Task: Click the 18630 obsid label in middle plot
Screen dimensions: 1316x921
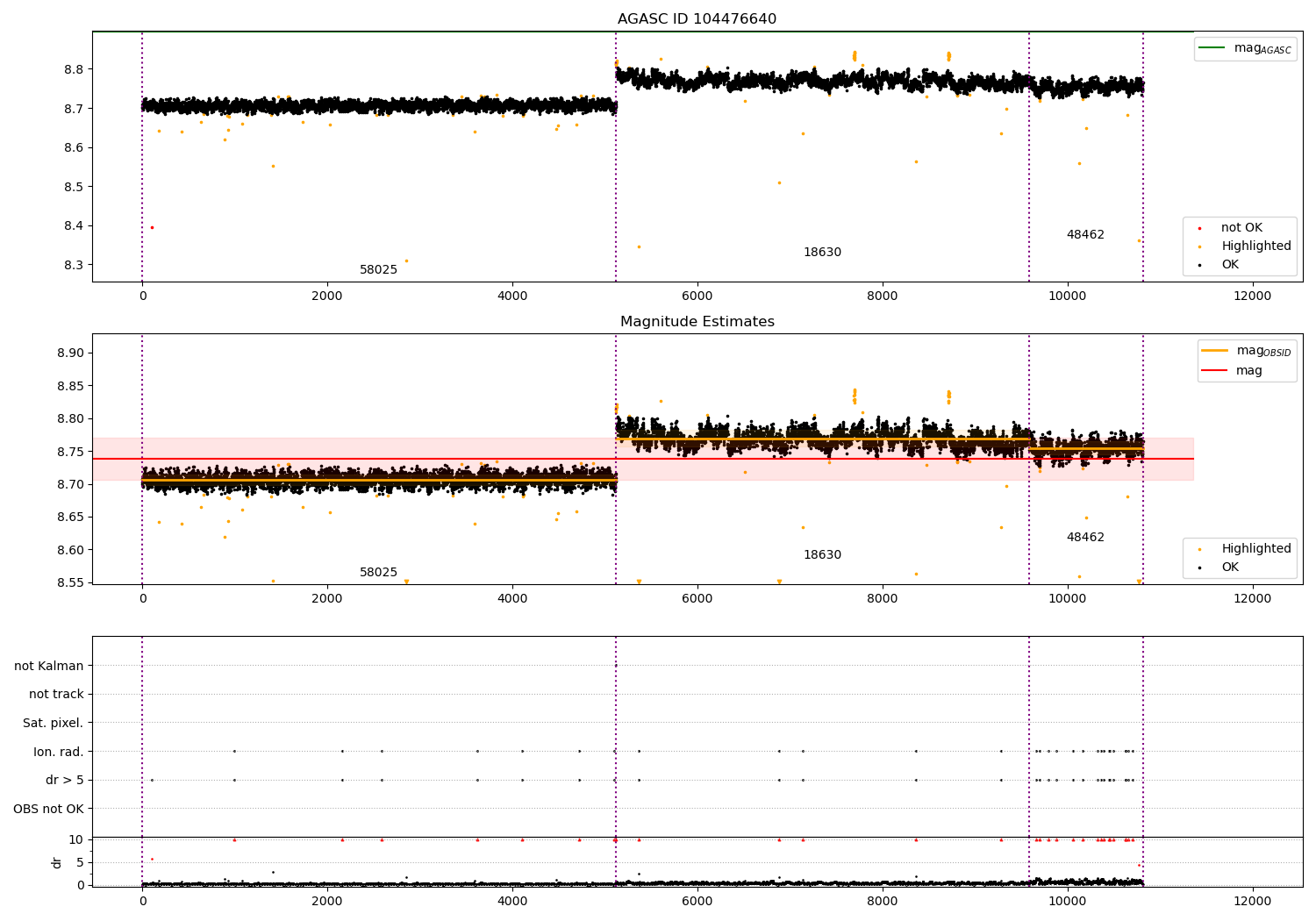Action: coord(822,555)
